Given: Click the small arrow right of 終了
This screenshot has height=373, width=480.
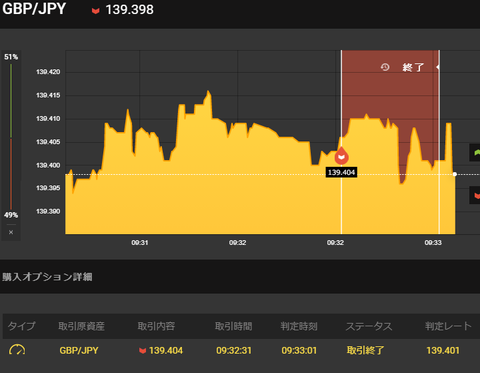Looking at the screenshot, I should (x=437, y=67).
